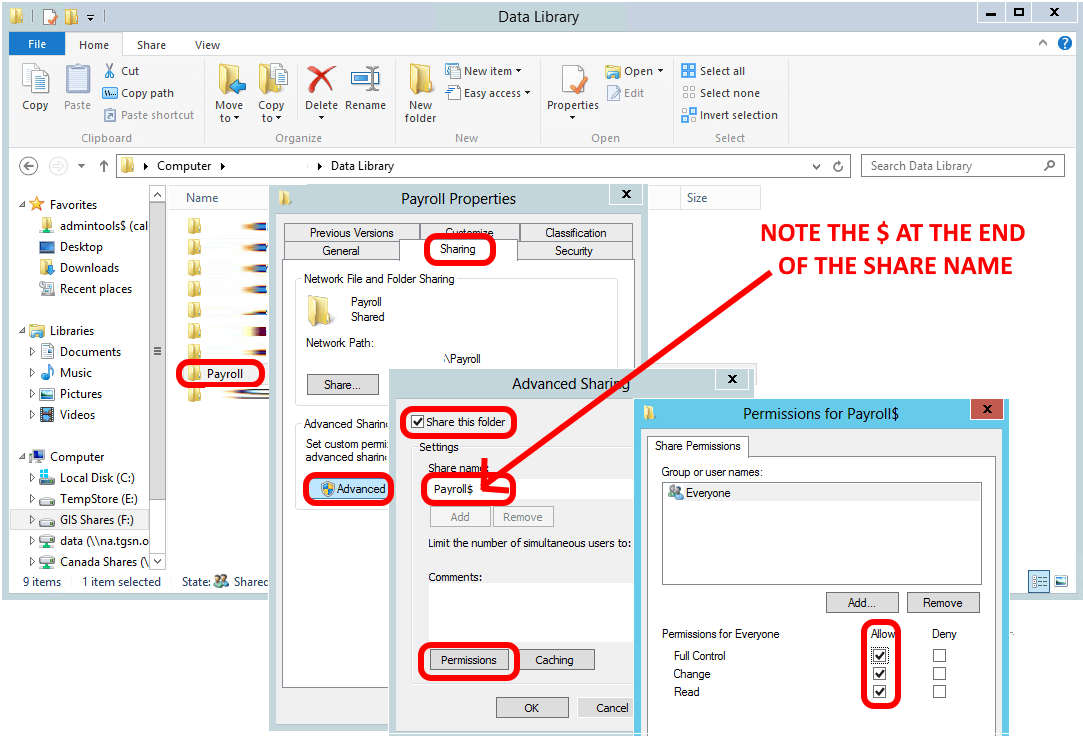
Task: Select the Everyone group in the list
Action: pos(708,493)
